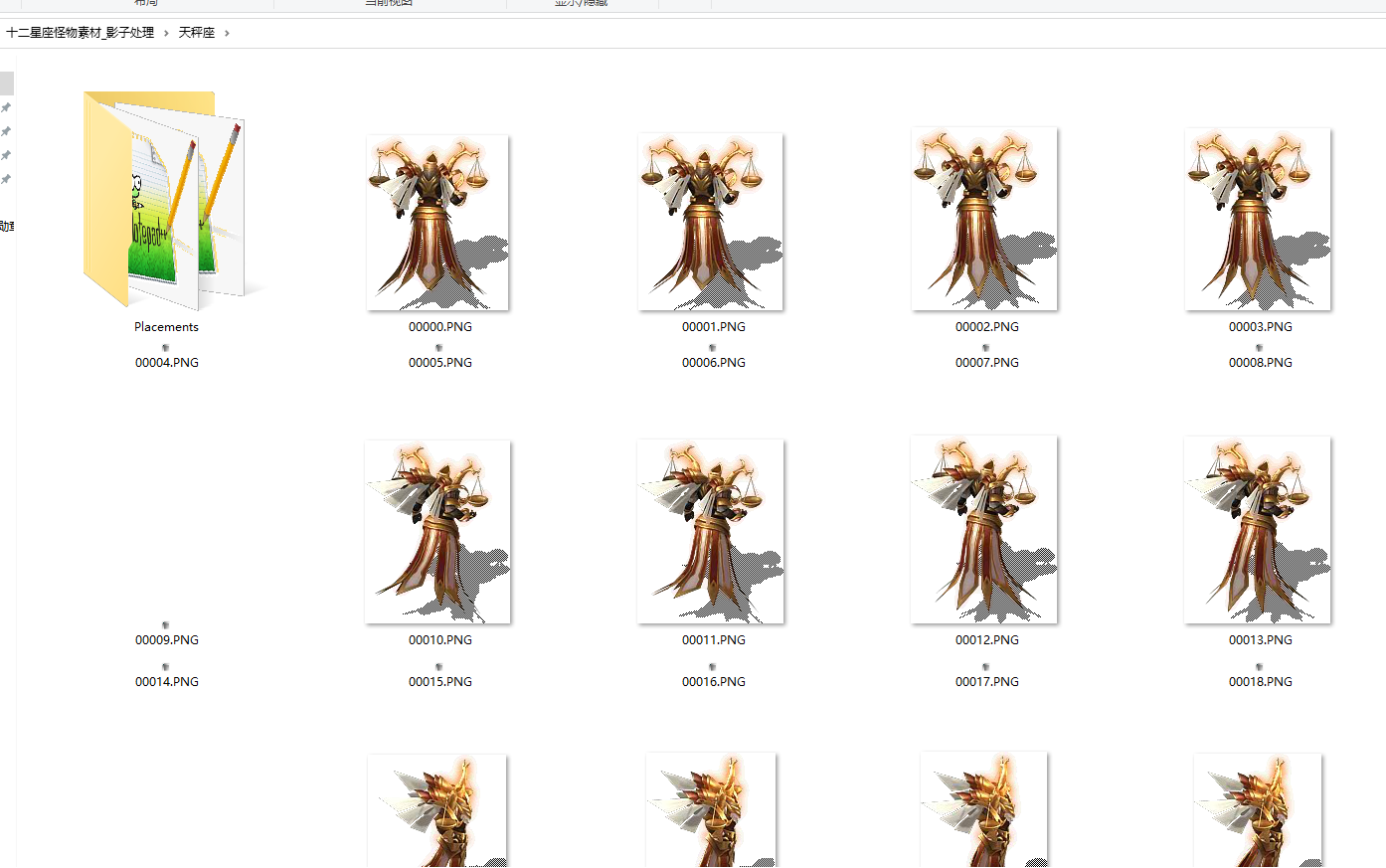Select the 00010.PNG thumbnail
The image size is (1386, 868).
(437, 532)
